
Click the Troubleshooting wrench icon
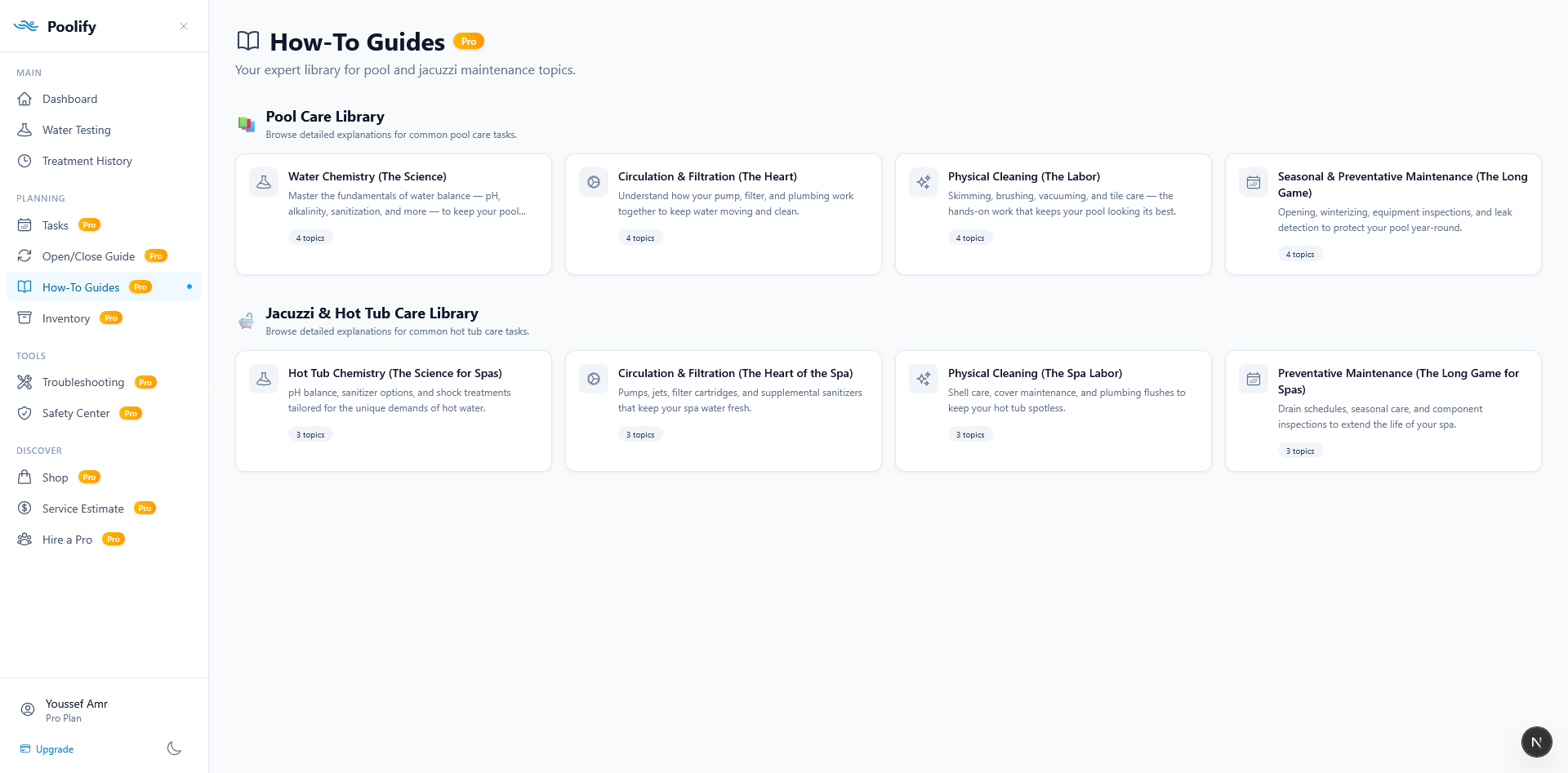click(x=24, y=382)
